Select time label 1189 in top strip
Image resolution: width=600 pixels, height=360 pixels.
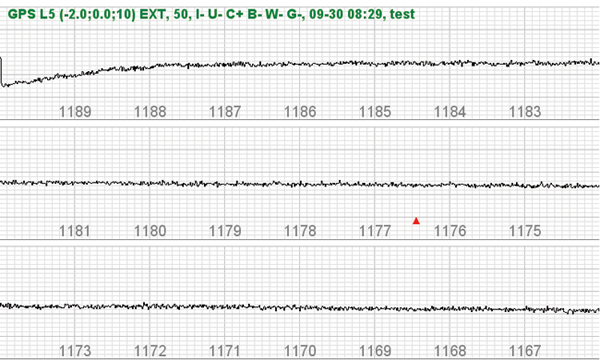point(75,112)
